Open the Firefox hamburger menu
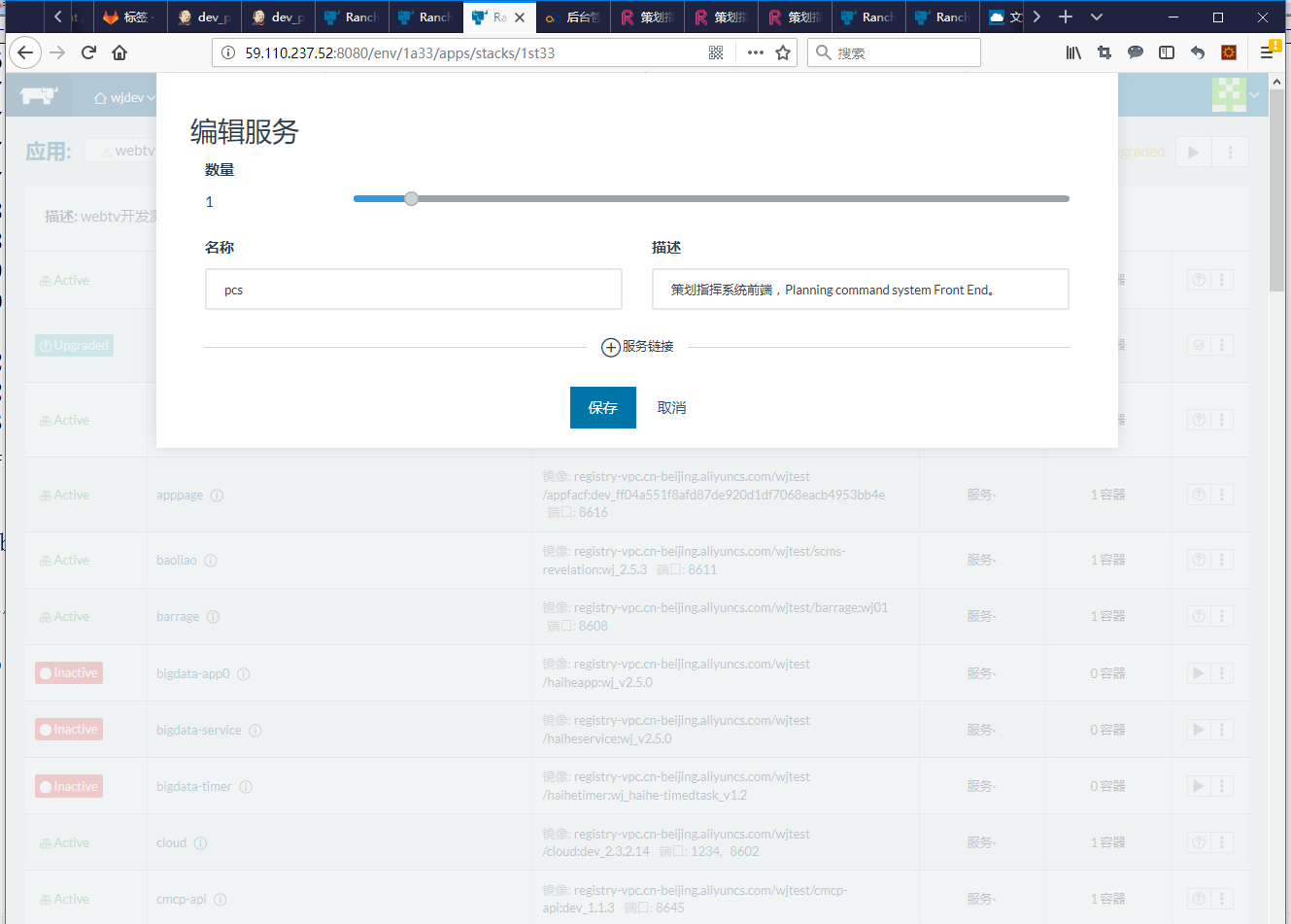The height and width of the screenshot is (924, 1291). tap(1267, 52)
